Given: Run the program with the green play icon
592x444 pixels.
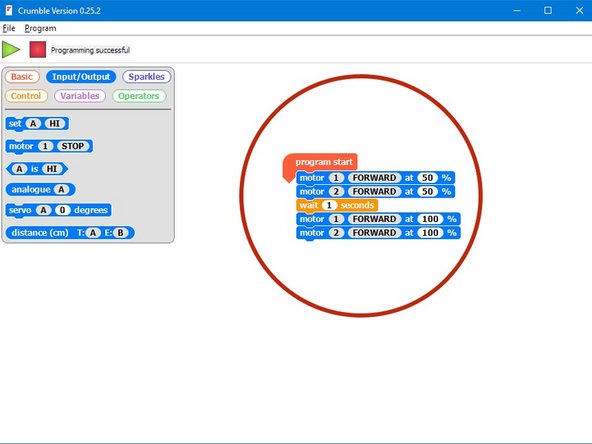Looking at the screenshot, I should pyautogui.click(x=11, y=49).
